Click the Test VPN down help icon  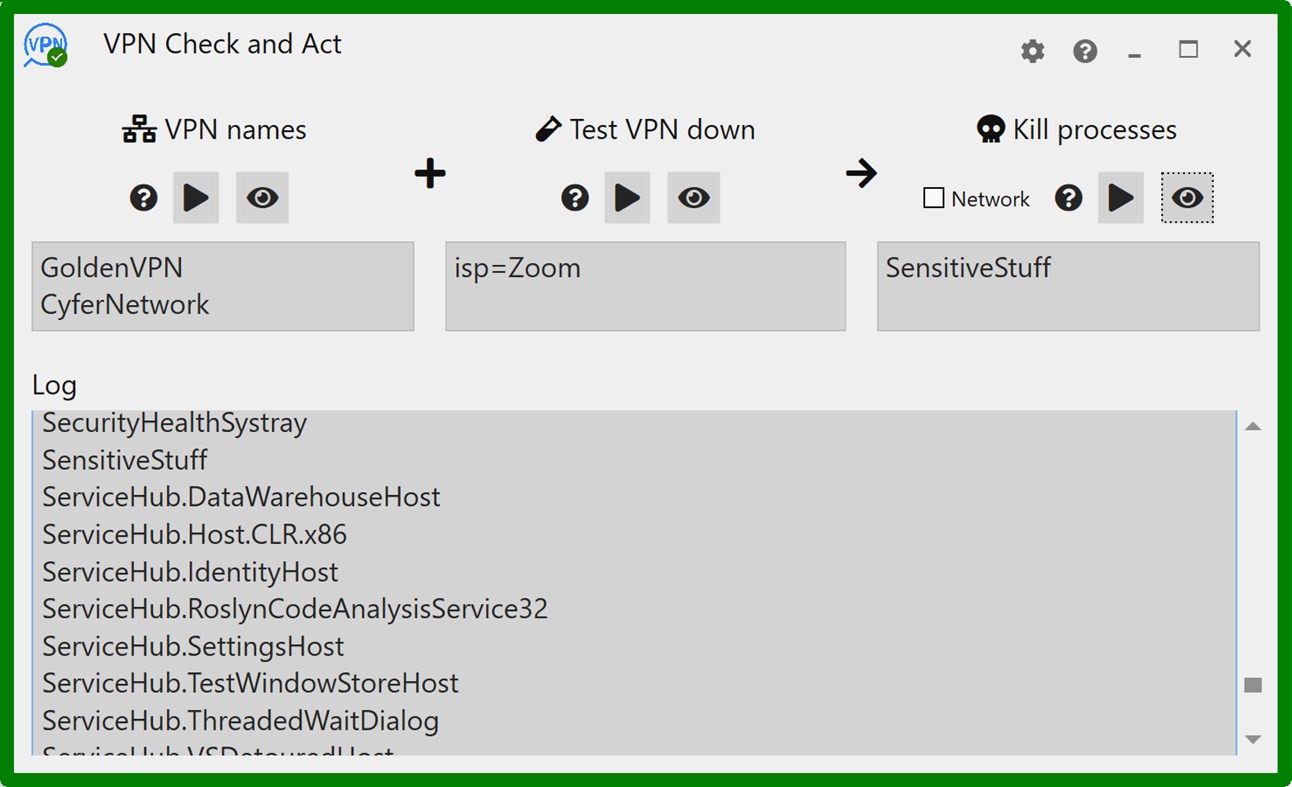click(575, 198)
